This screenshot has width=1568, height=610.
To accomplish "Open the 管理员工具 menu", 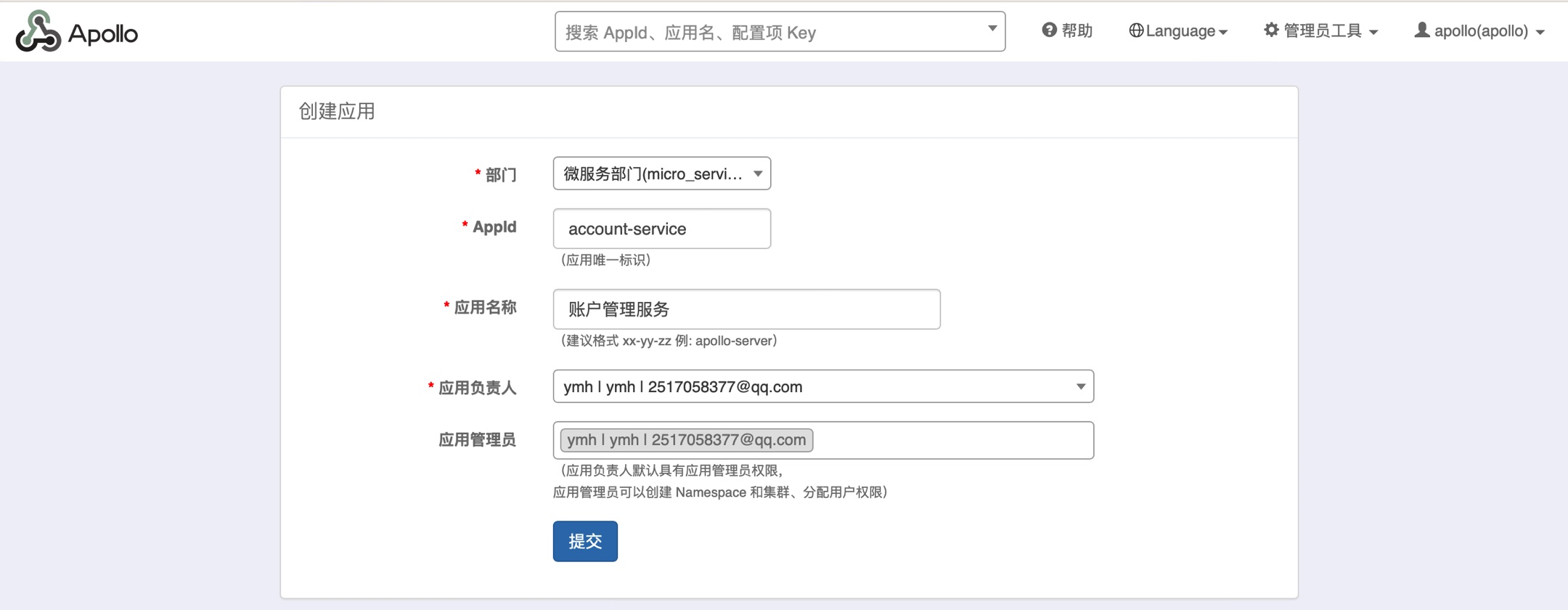I will [1321, 30].
